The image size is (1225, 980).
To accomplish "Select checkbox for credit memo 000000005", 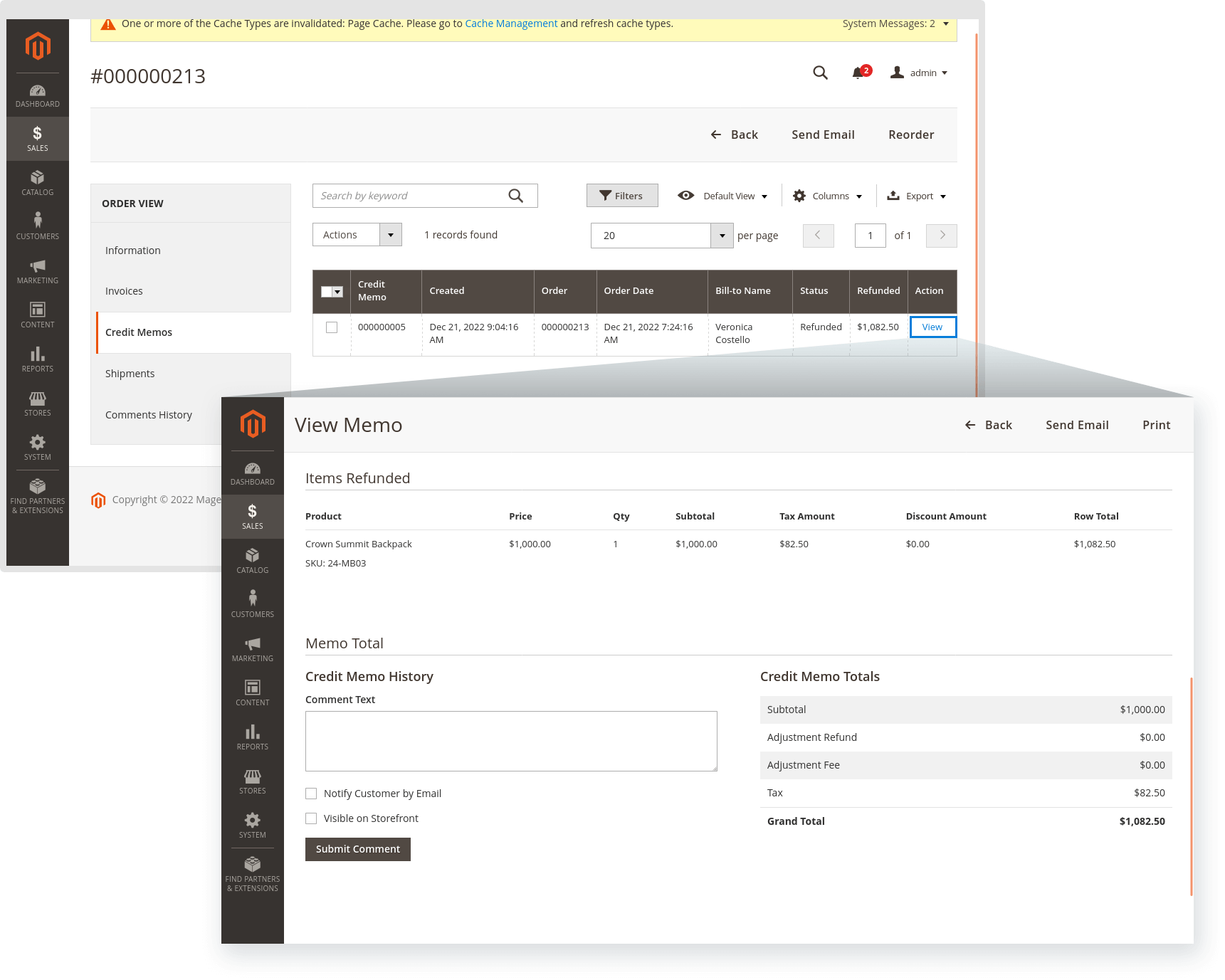I will pos(332,327).
